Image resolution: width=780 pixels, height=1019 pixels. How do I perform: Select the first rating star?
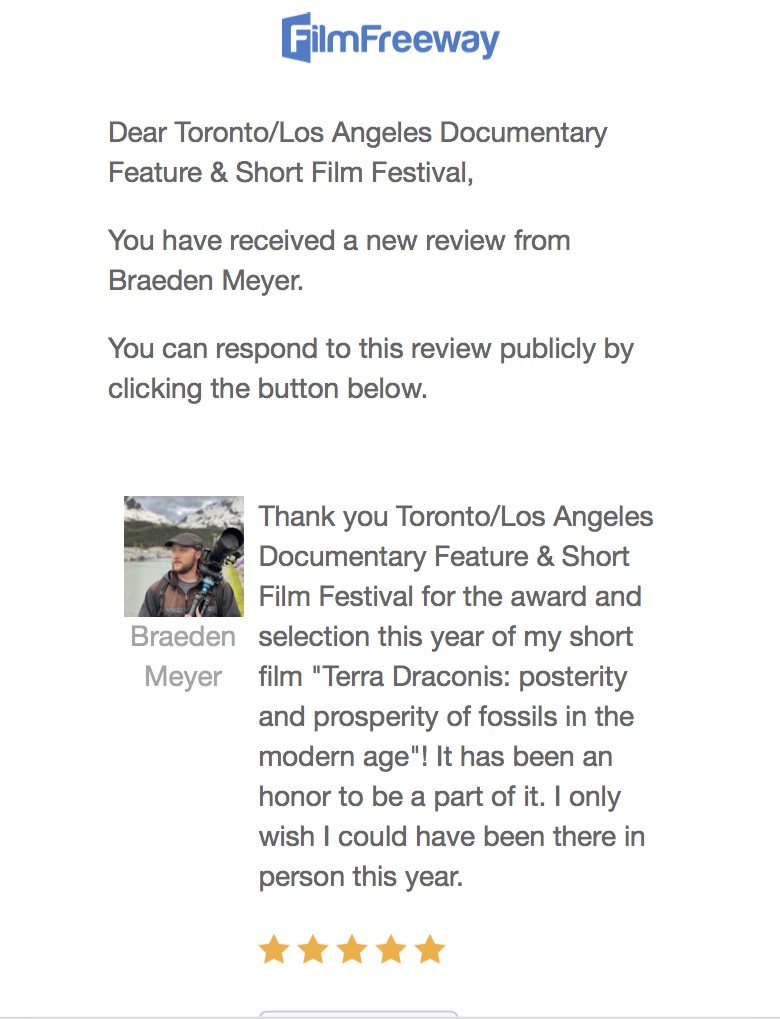coord(274,949)
